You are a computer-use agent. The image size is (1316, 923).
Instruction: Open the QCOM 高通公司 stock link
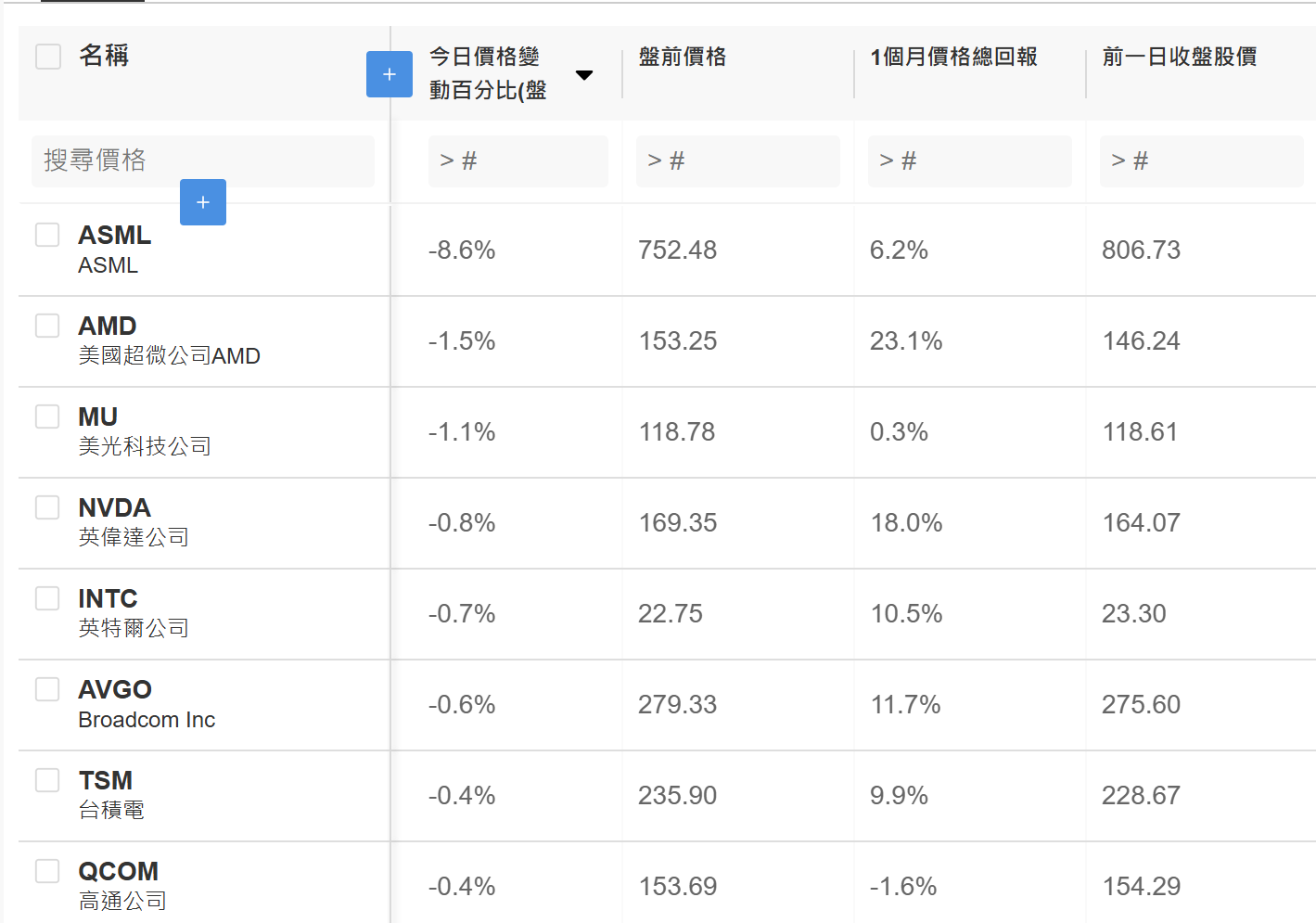(122, 886)
